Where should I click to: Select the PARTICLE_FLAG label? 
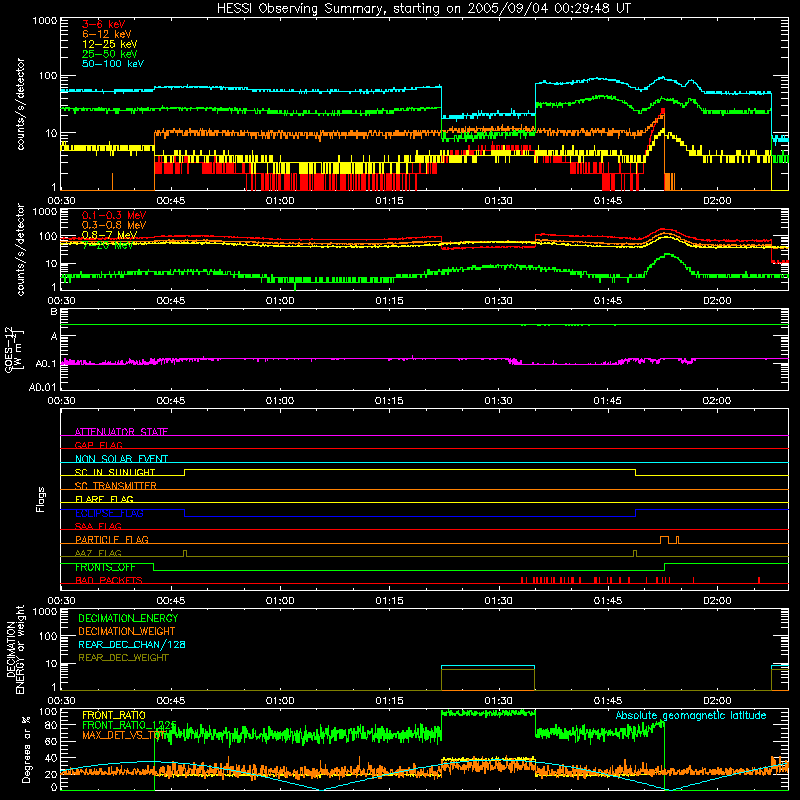112,540
